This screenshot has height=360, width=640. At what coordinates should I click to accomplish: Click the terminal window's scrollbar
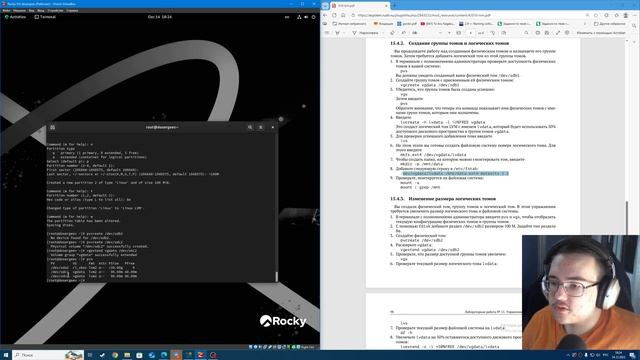(x=276, y=276)
